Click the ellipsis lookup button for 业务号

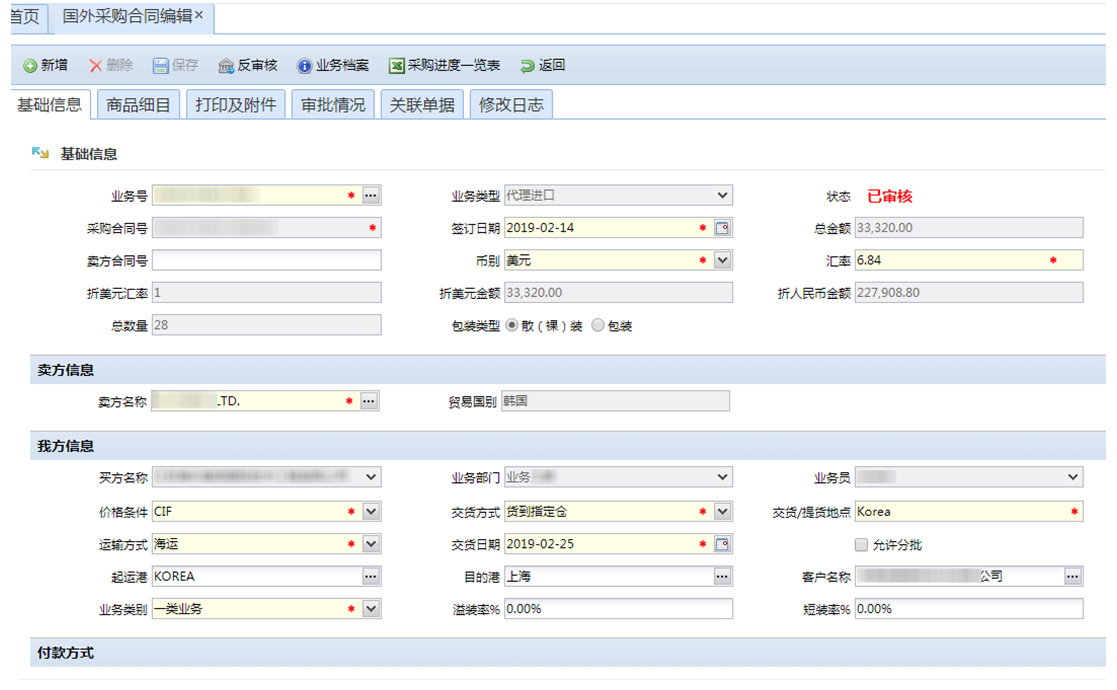tap(371, 196)
